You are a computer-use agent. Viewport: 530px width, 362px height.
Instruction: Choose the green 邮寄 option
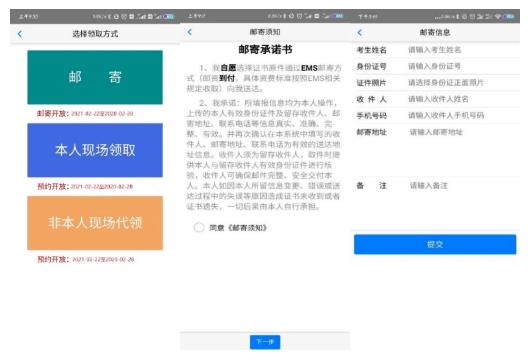pos(95,77)
